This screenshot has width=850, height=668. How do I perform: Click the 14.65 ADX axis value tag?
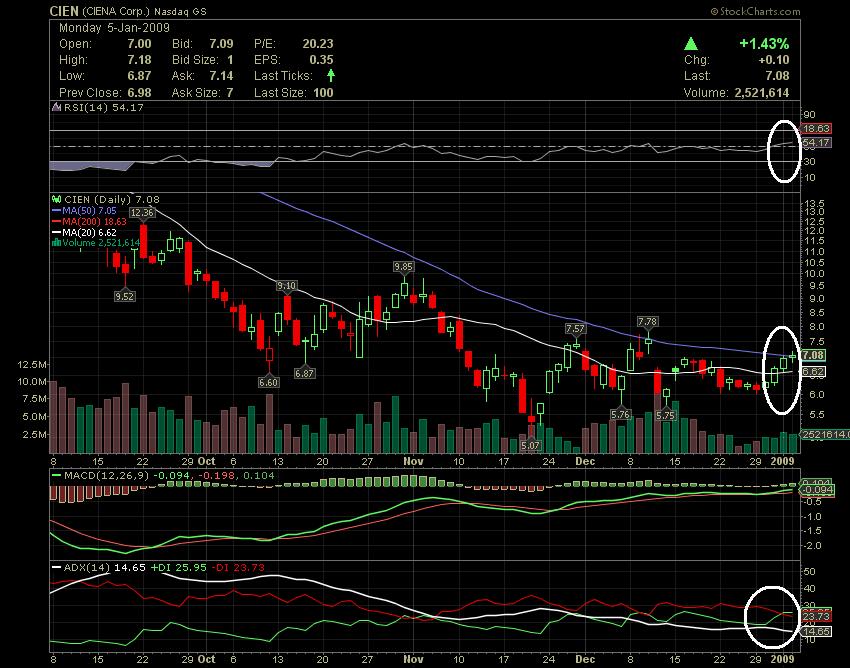tap(816, 632)
